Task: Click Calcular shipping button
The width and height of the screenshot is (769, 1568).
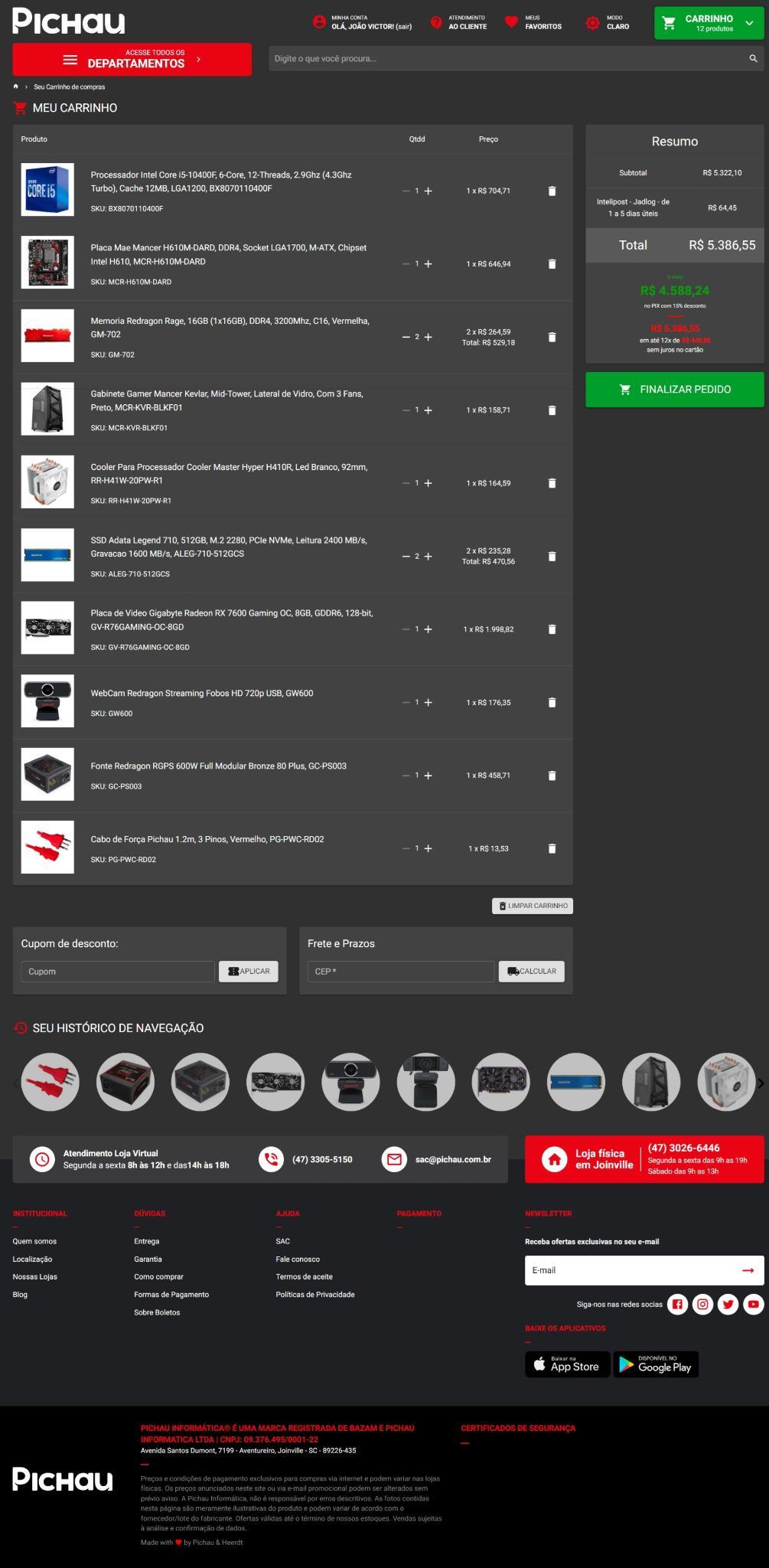Action: tap(531, 972)
